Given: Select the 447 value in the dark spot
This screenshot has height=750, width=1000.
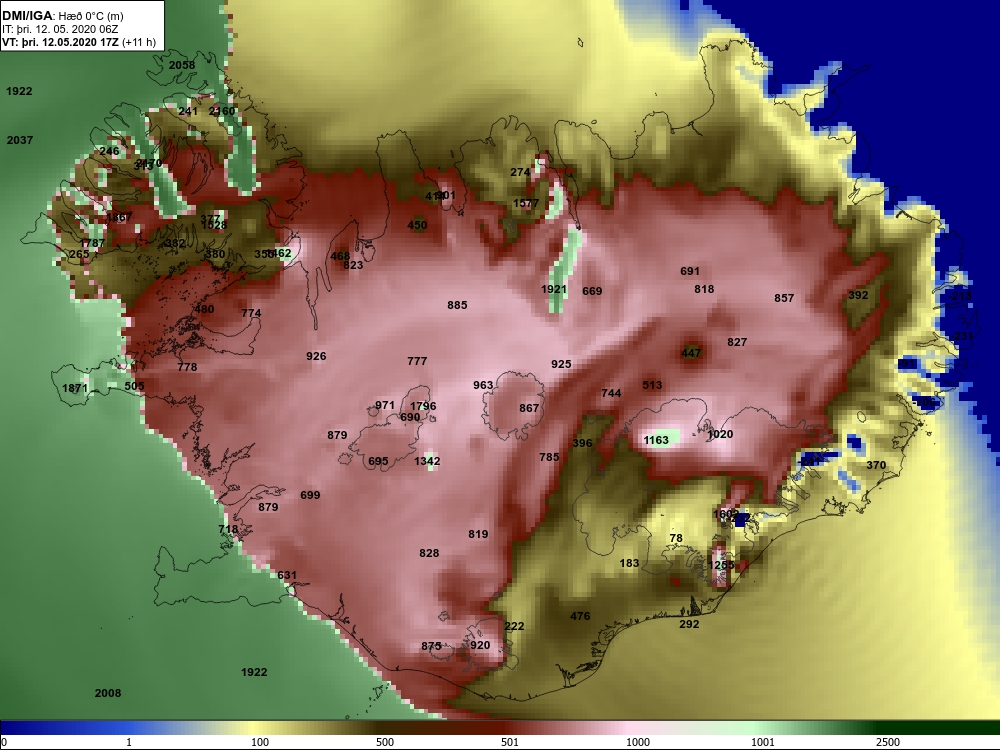Looking at the screenshot, I should pyautogui.click(x=691, y=353).
